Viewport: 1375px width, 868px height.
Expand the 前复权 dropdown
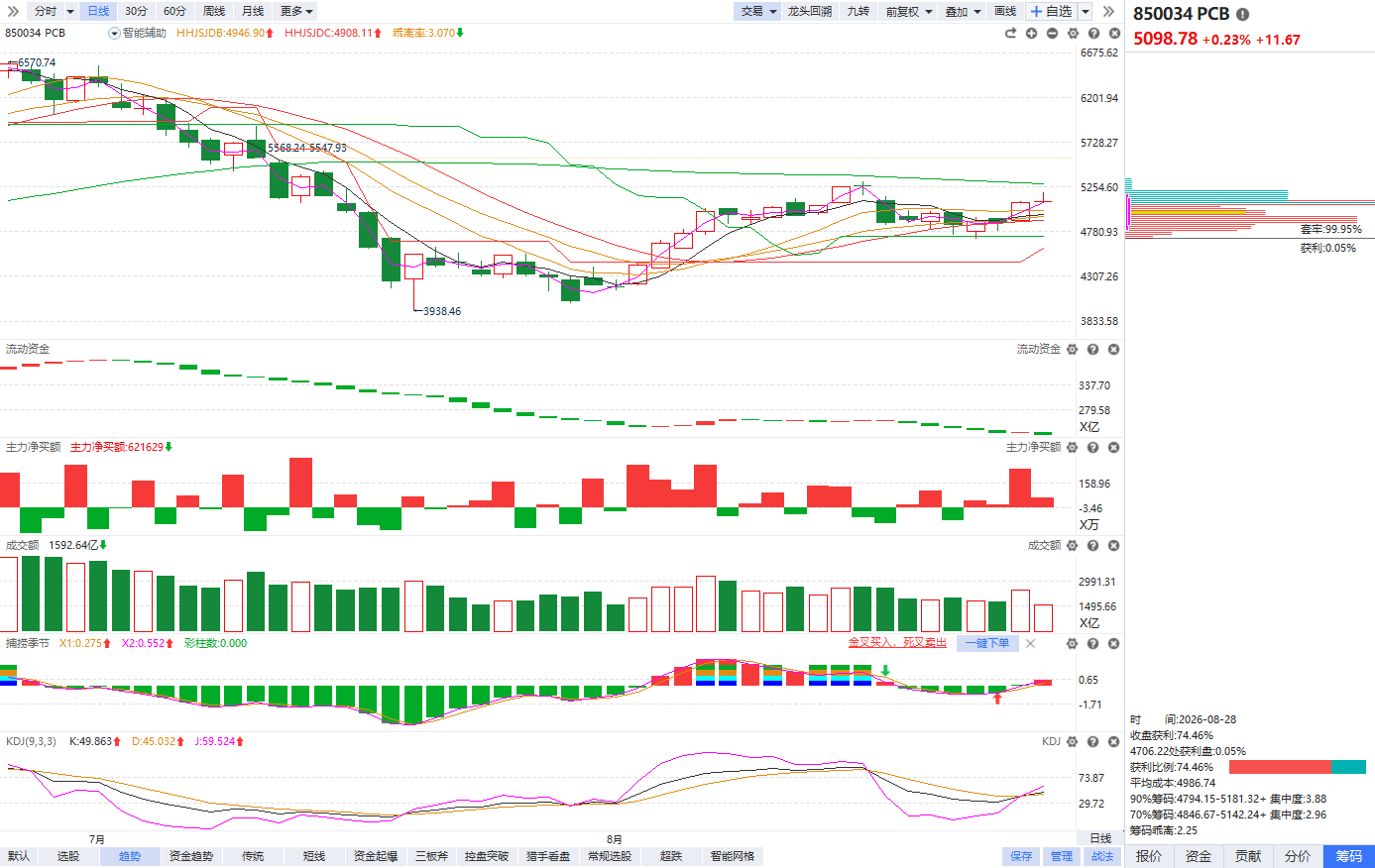908,11
